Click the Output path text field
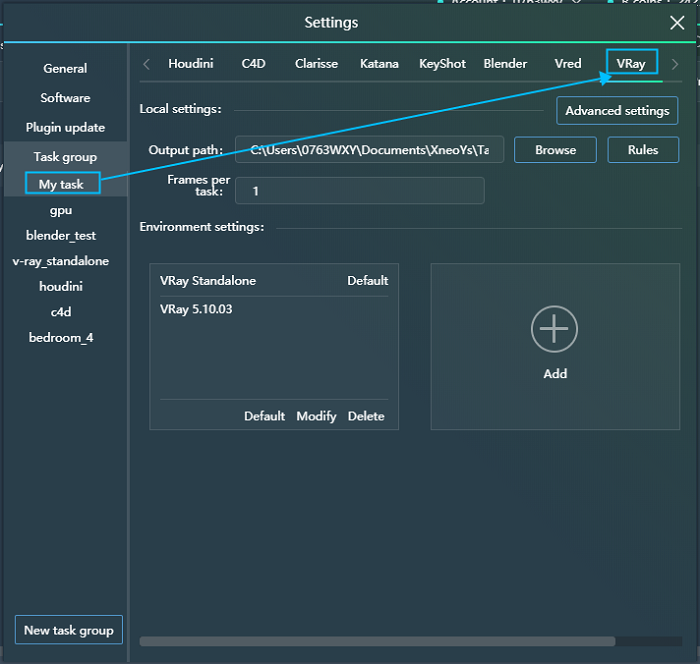This screenshot has height=664, width=700. [x=370, y=150]
